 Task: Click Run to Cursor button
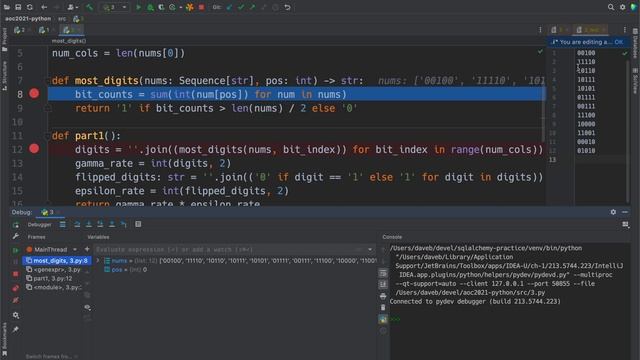coord(124,224)
